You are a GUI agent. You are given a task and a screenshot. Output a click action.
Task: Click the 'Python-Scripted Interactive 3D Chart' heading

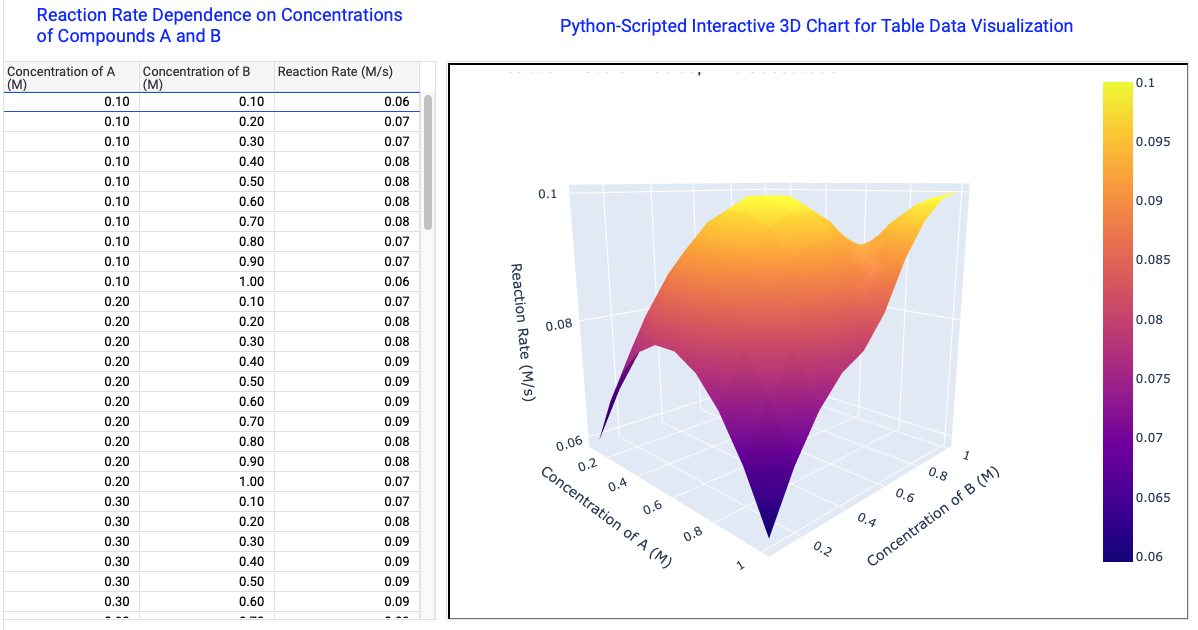(x=816, y=26)
